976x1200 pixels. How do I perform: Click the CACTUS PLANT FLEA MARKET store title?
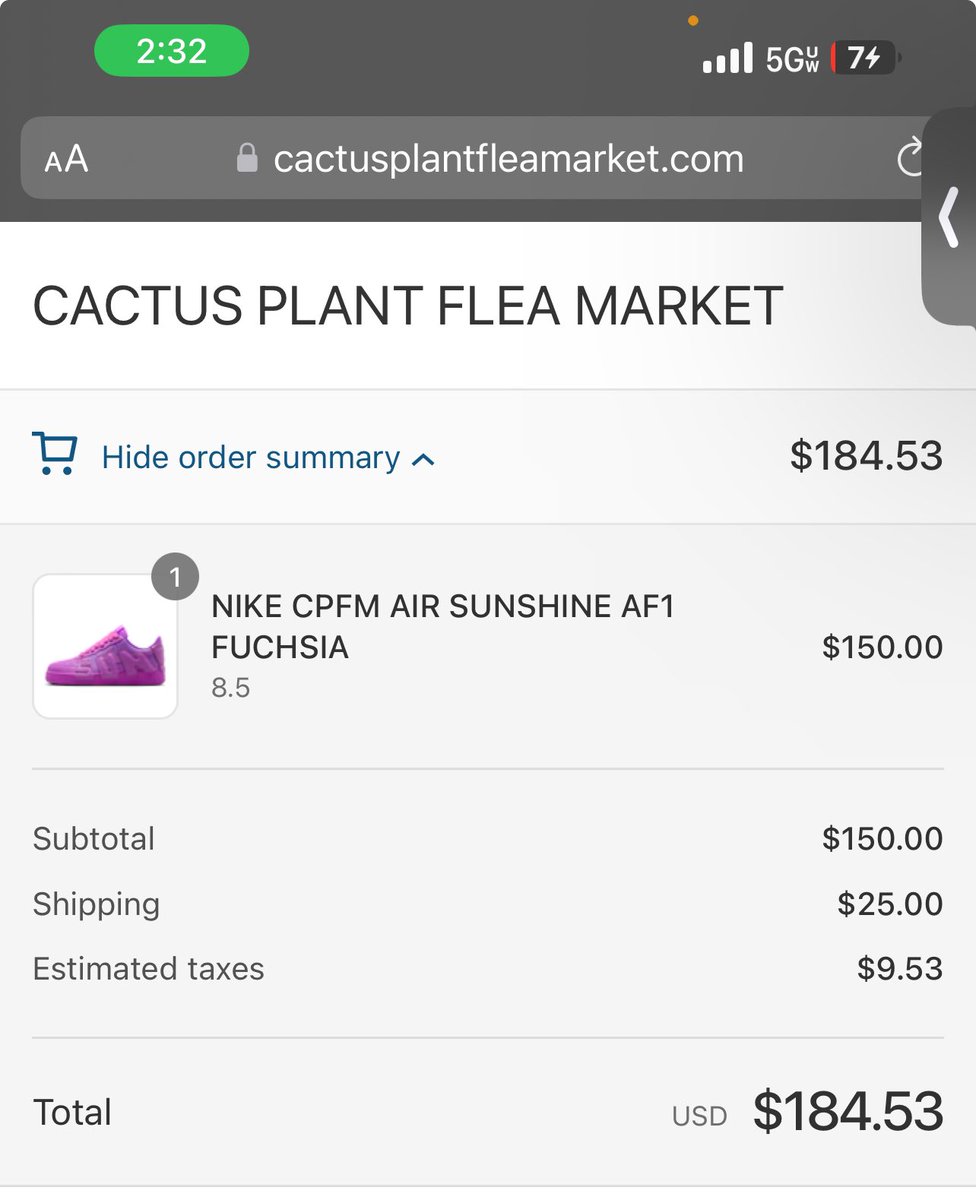pyautogui.click(x=407, y=306)
